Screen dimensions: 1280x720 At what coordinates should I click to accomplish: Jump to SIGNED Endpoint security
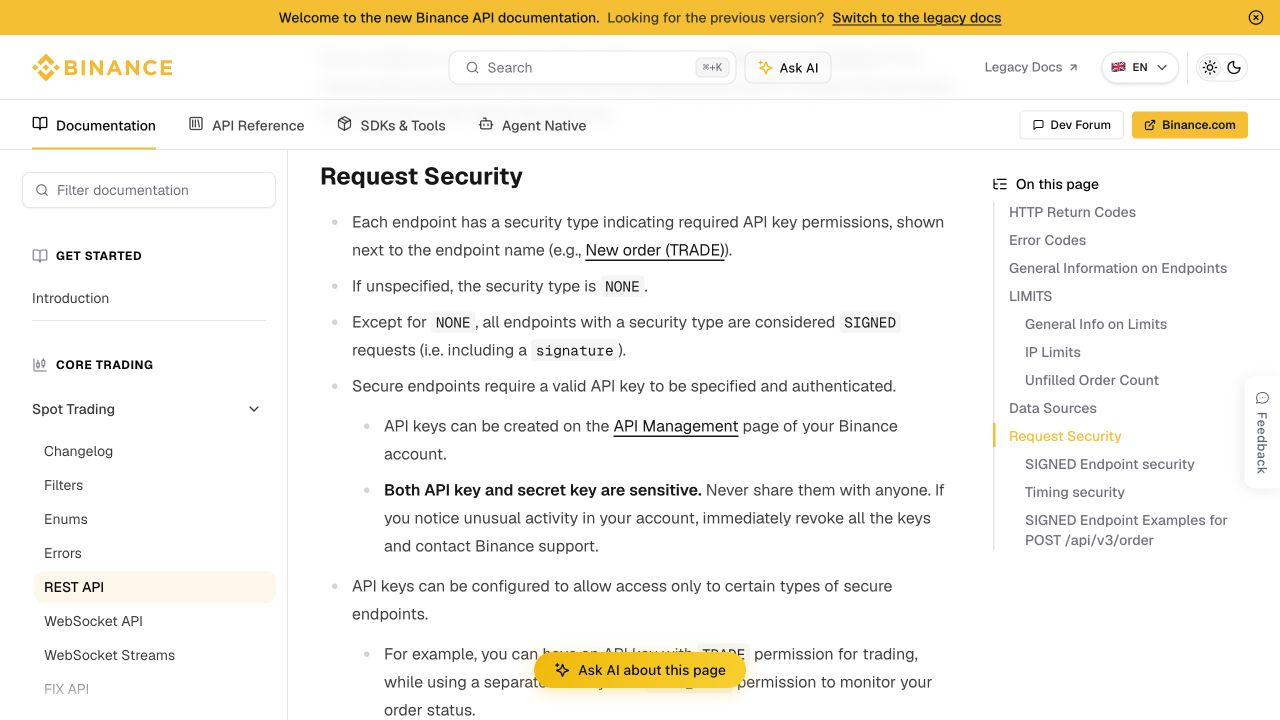coord(1110,464)
